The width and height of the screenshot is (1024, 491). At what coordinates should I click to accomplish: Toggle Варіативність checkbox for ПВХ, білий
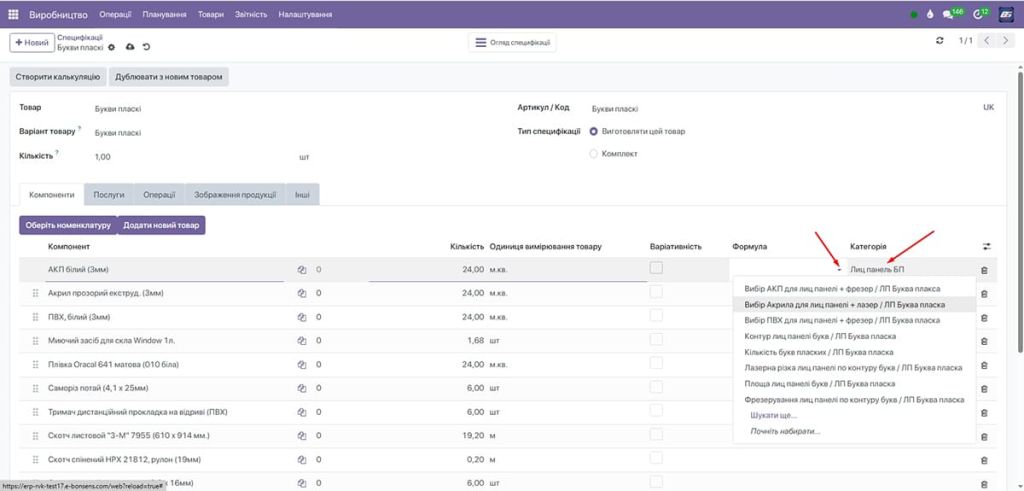coord(656,315)
